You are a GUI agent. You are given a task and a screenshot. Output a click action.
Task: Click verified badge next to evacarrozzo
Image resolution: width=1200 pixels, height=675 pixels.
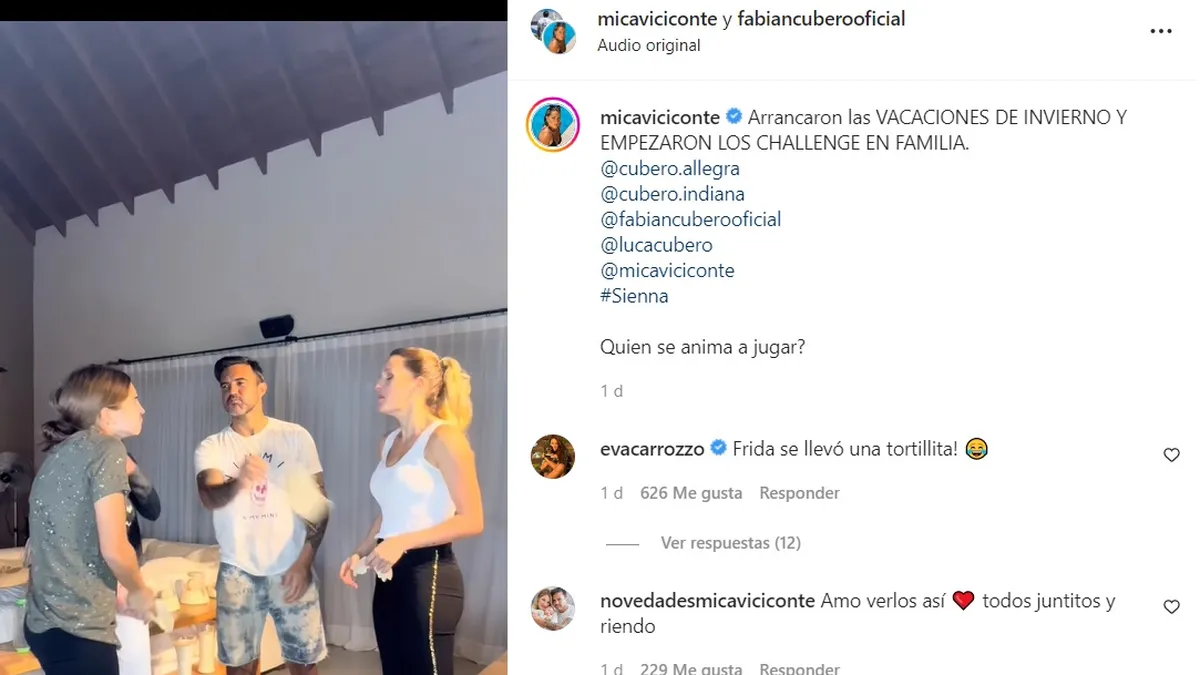tap(718, 449)
